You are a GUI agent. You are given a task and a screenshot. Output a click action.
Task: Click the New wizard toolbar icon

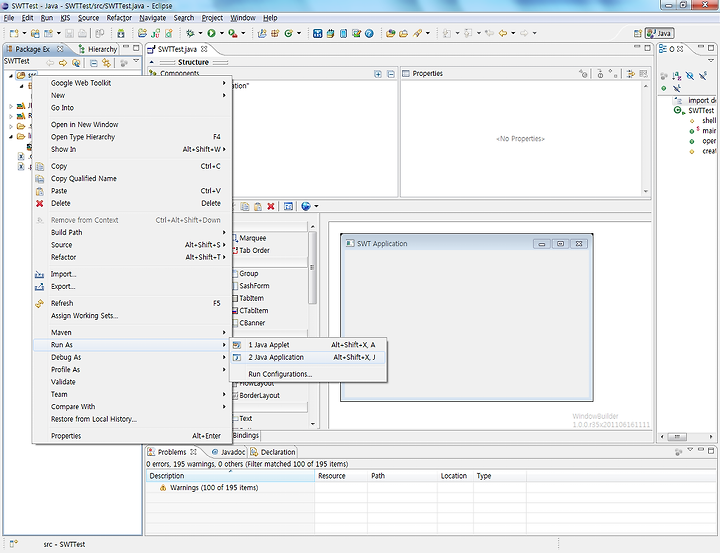pyautogui.click(x=14, y=33)
